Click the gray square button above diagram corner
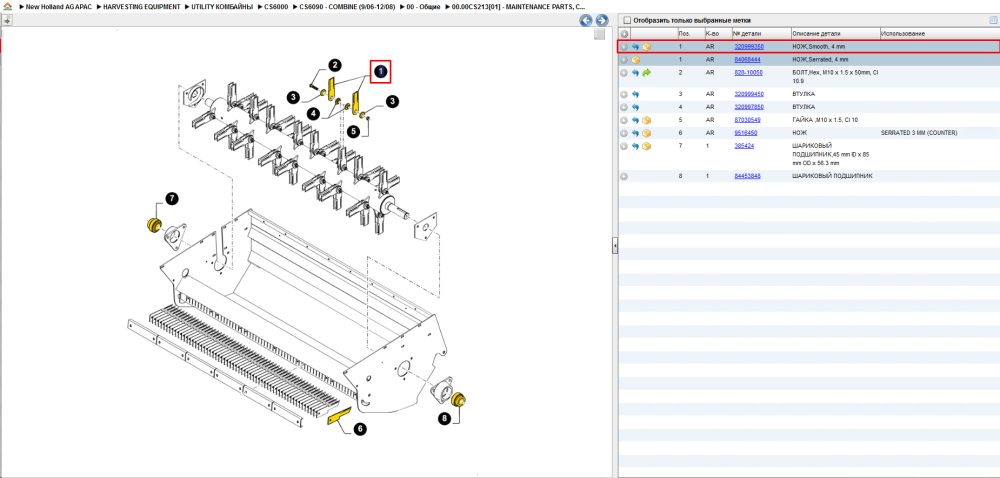This screenshot has height=478, width=1000. click(x=599, y=34)
